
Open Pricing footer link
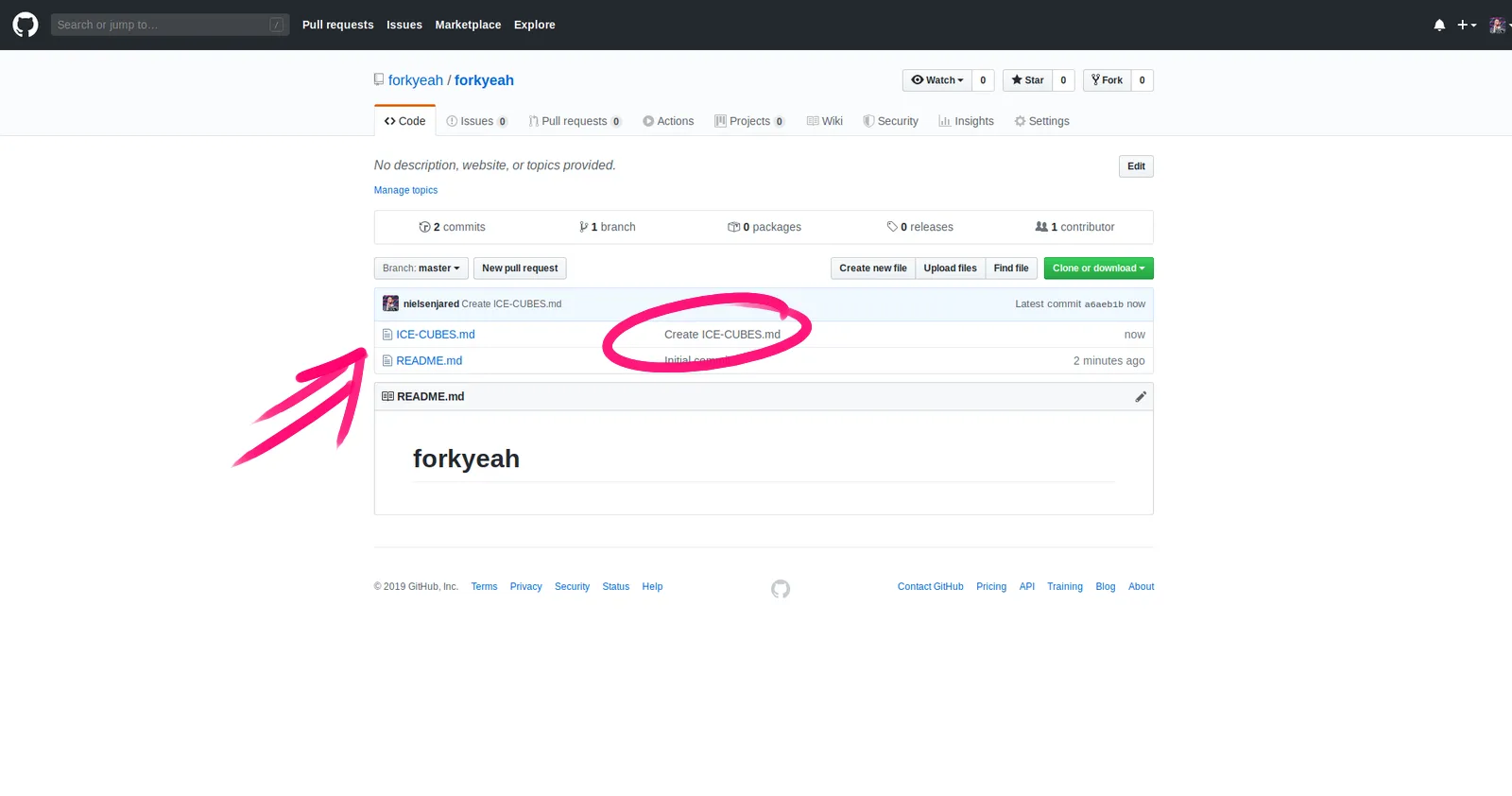coord(991,587)
